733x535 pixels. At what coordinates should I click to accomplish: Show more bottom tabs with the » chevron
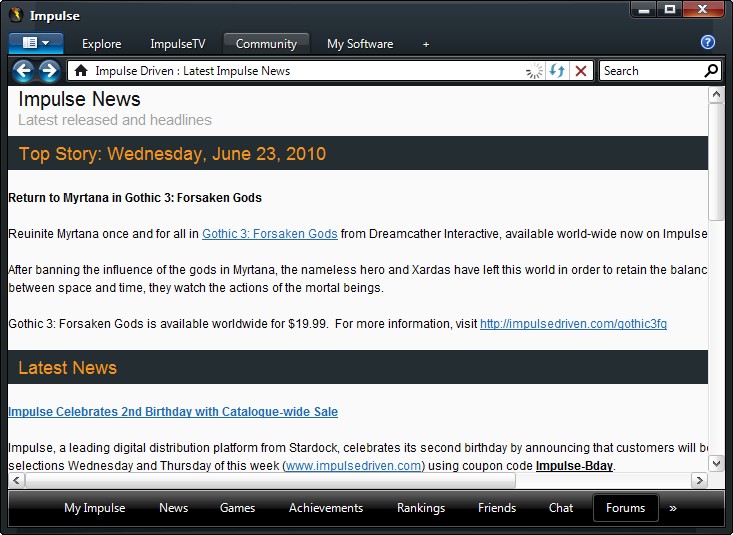673,508
